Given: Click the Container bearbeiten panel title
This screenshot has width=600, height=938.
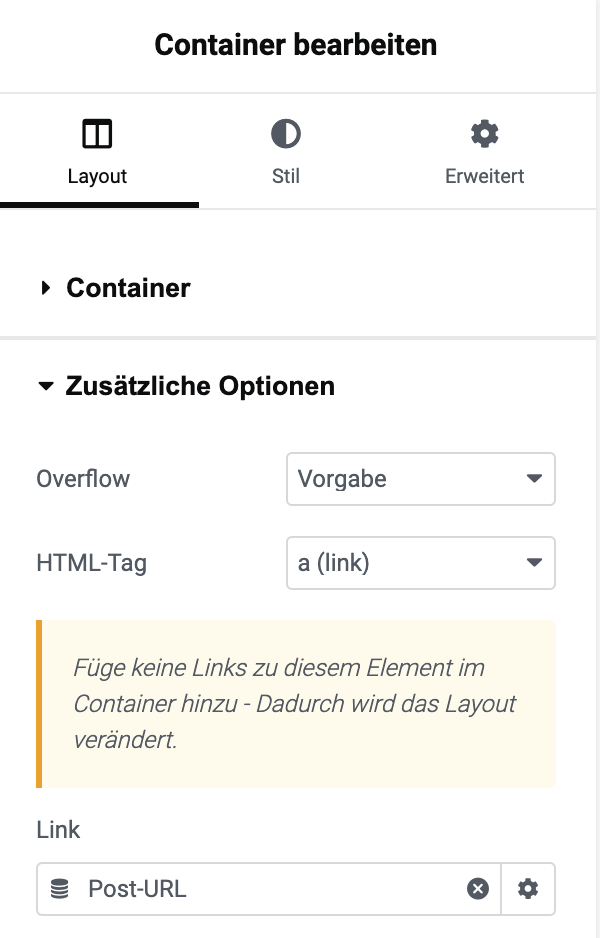Looking at the screenshot, I should 296,45.
